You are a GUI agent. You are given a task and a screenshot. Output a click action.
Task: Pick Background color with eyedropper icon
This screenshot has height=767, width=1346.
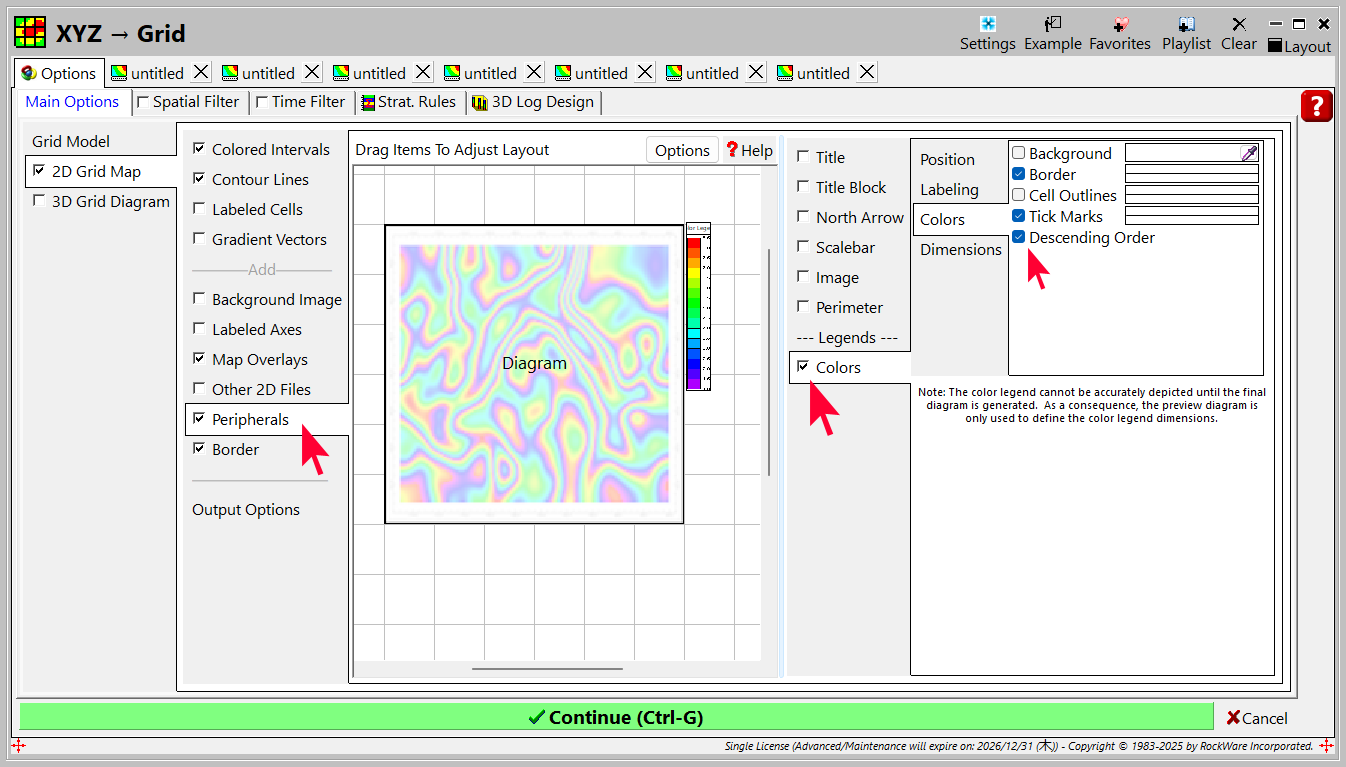pos(1249,153)
